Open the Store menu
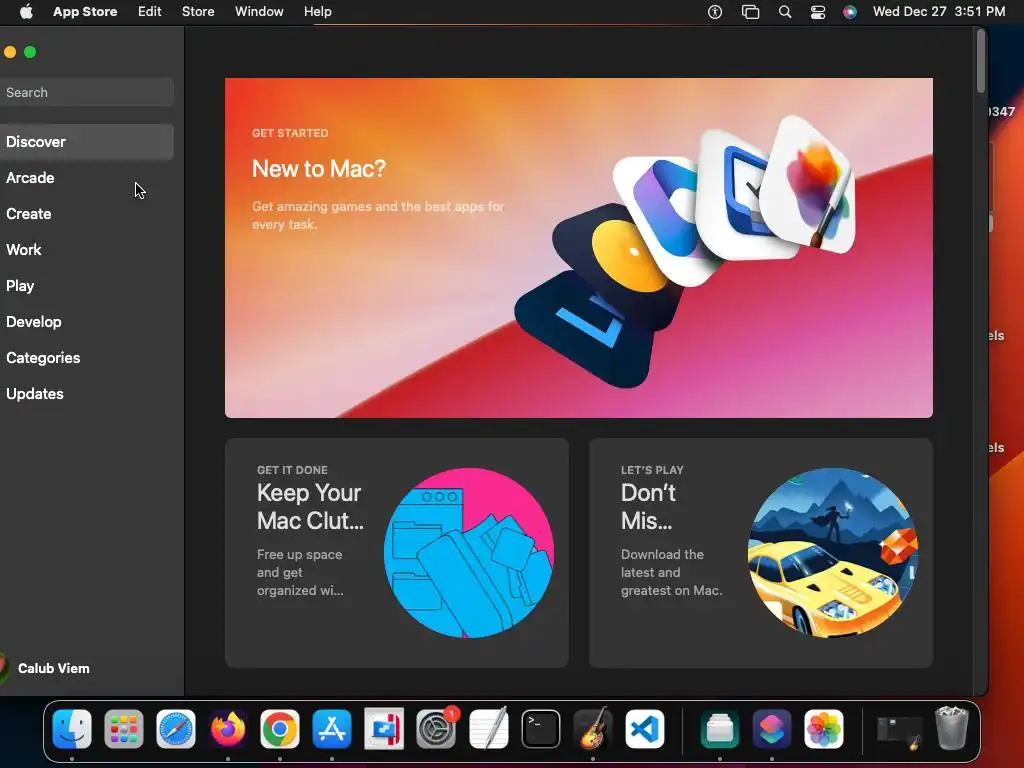Viewport: 1024px width, 768px height. (x=198, y=12)
